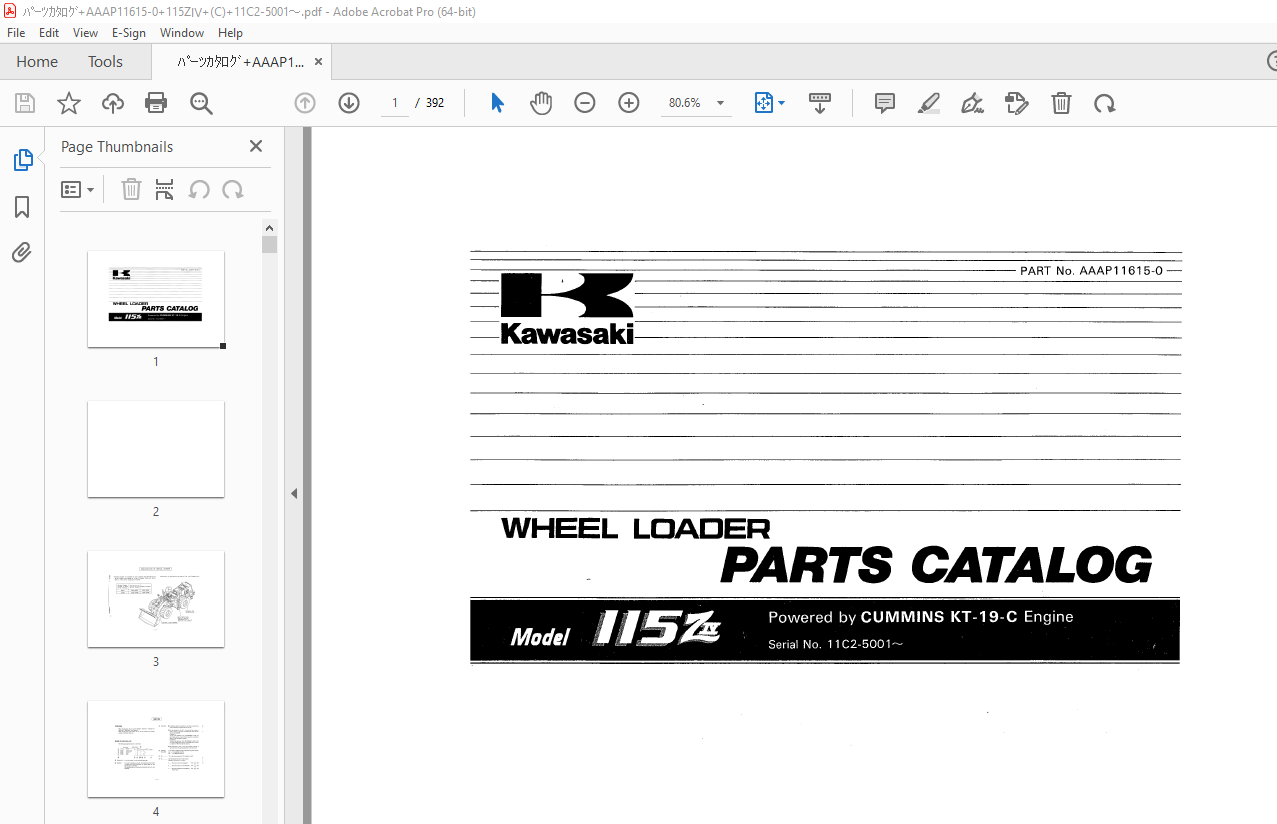Rotate page clockwise in toolbar
1277x824 pixels.
1105,103
